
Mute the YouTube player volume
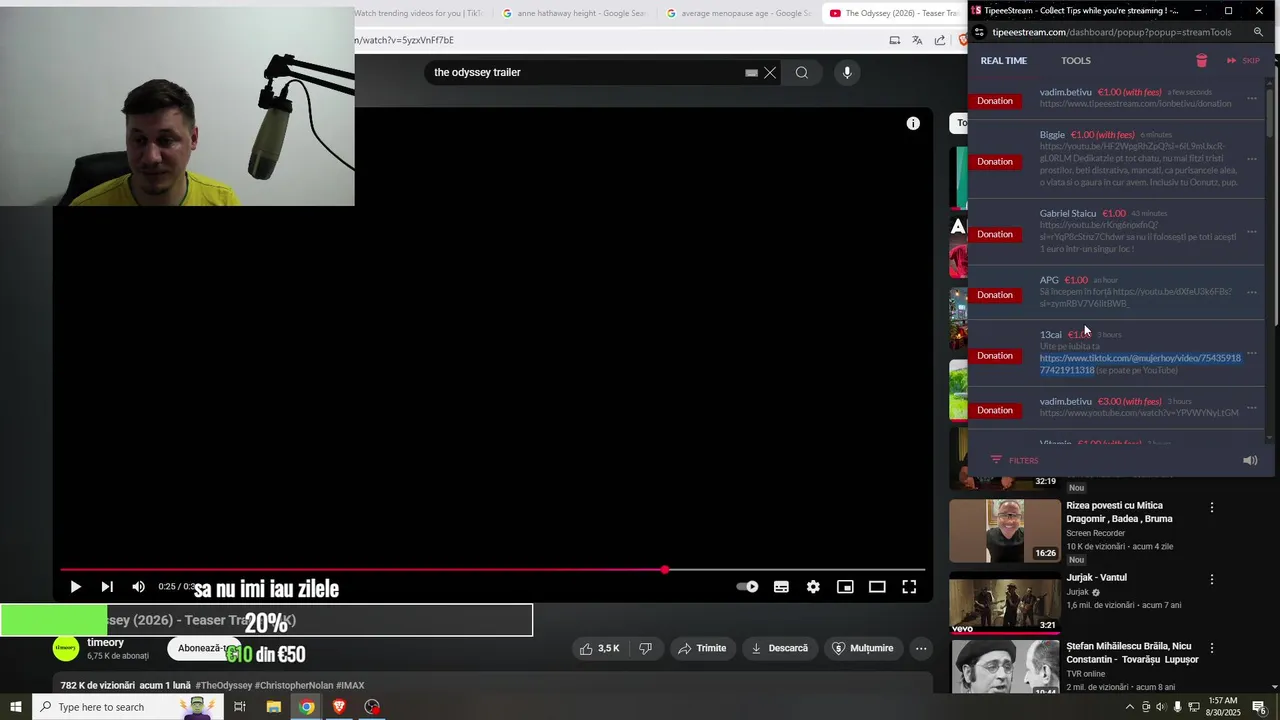(138, 587)
